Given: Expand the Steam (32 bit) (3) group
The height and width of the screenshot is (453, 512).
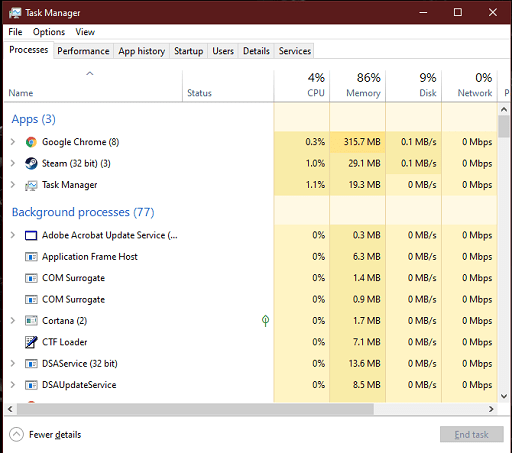Looking at the screenshot, I should 13,163.
